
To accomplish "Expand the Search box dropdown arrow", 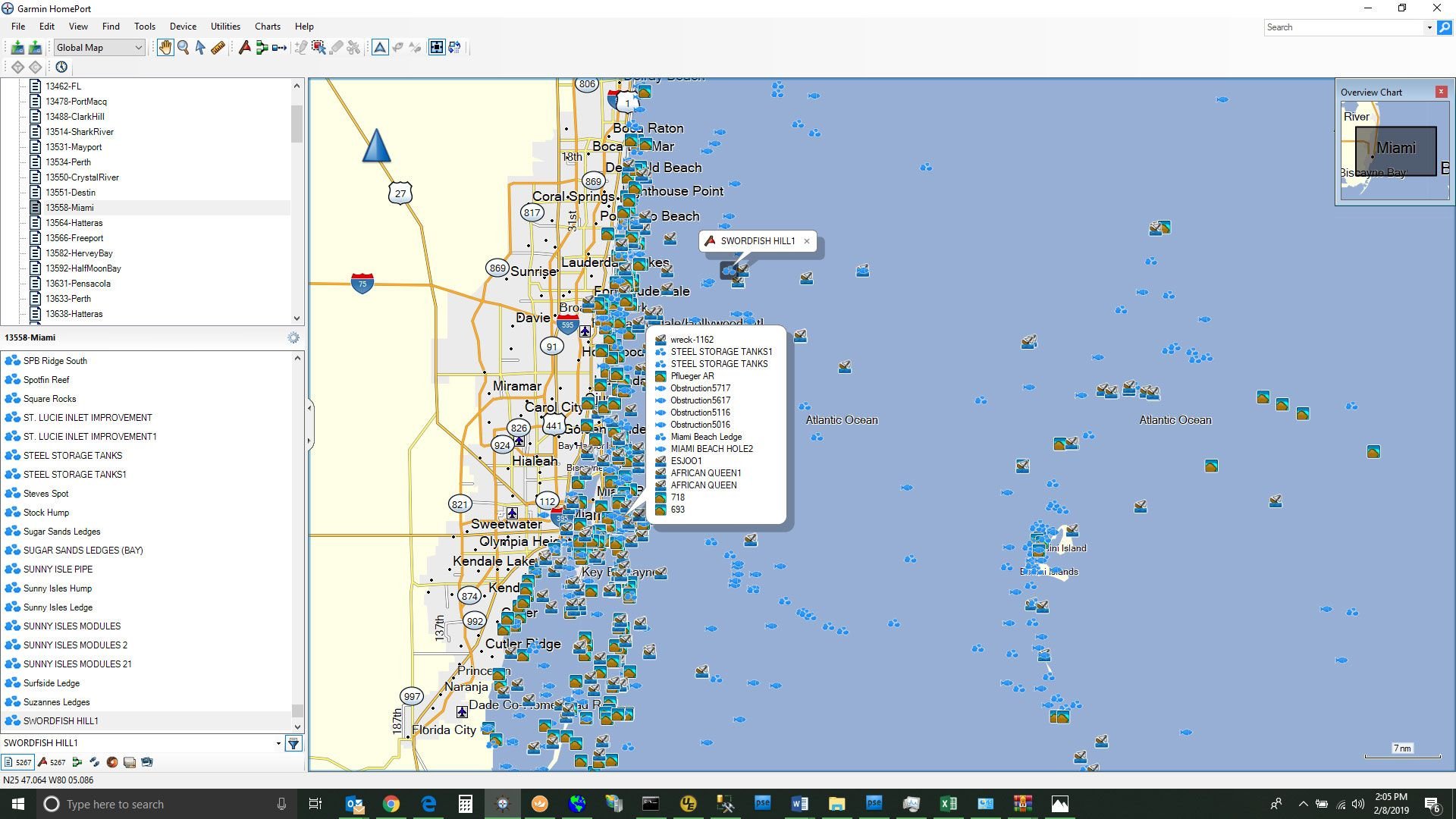I will (1429, 28).
